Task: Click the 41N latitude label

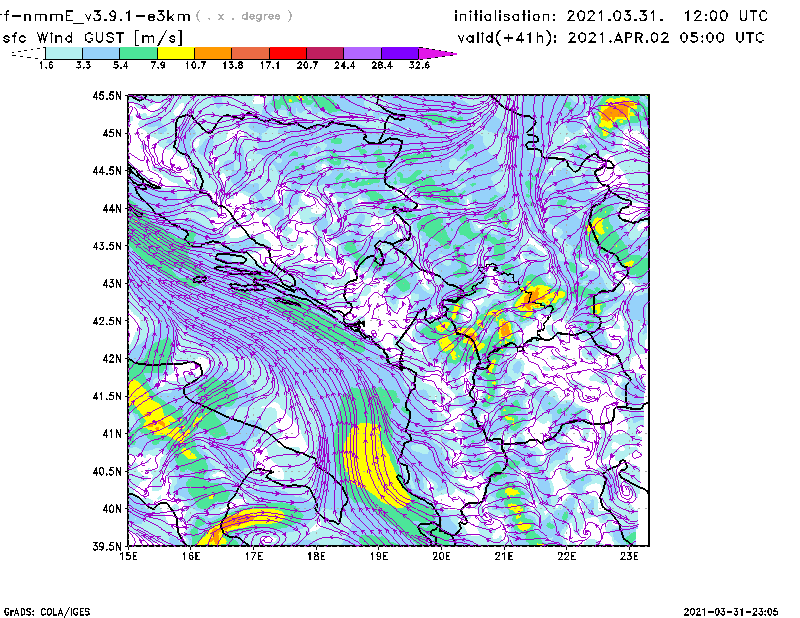Action: tap(112, 434)
